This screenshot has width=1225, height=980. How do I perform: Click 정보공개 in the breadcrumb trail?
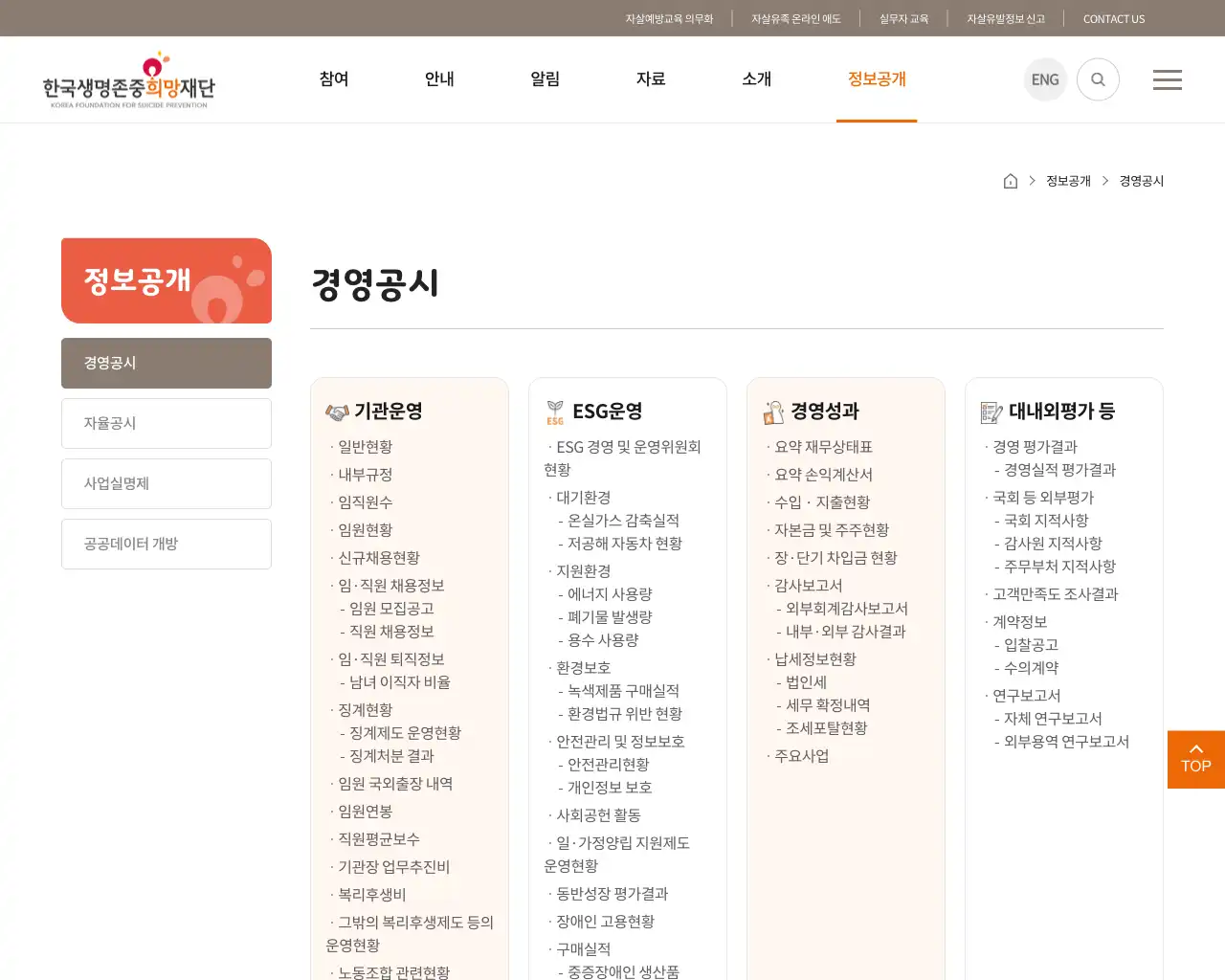pyautogui.click(x=1068, y=180)
